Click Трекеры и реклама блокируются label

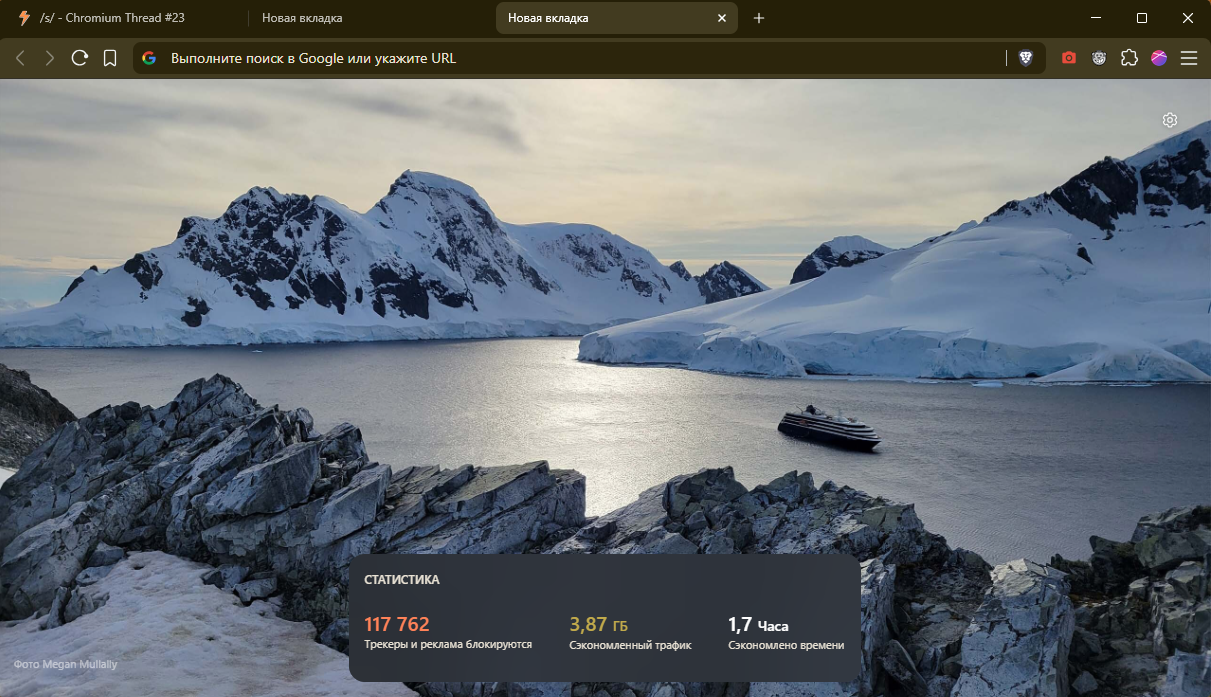[448, 645]
